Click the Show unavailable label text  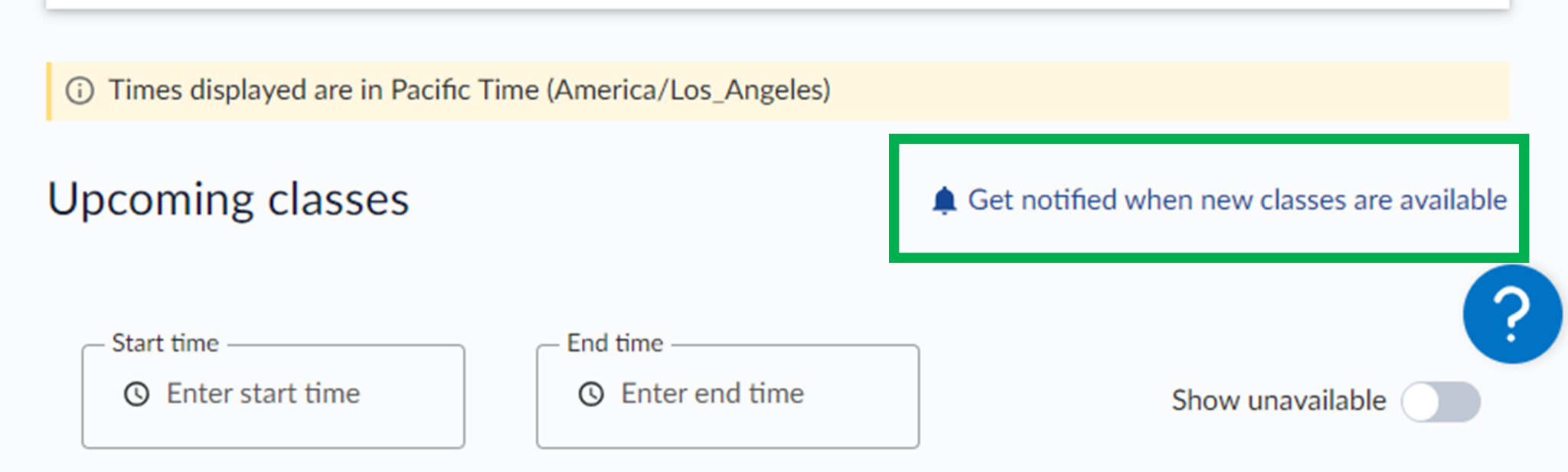coord(1278,401)
